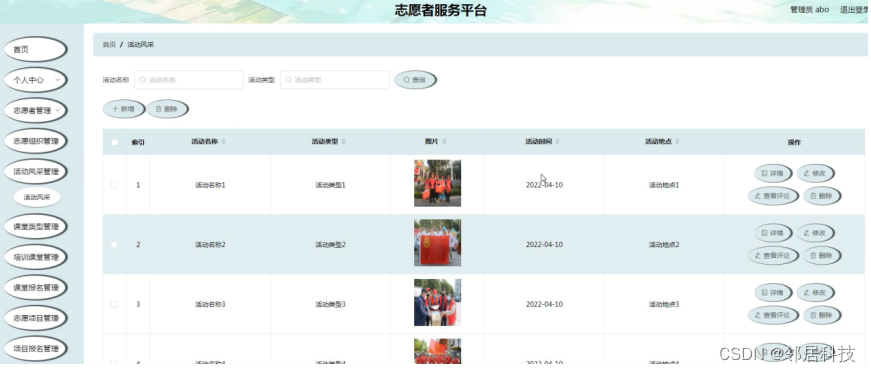Click 查看评论 for 活动名称2 row
The image size is (871, 372).
point(773,255)
